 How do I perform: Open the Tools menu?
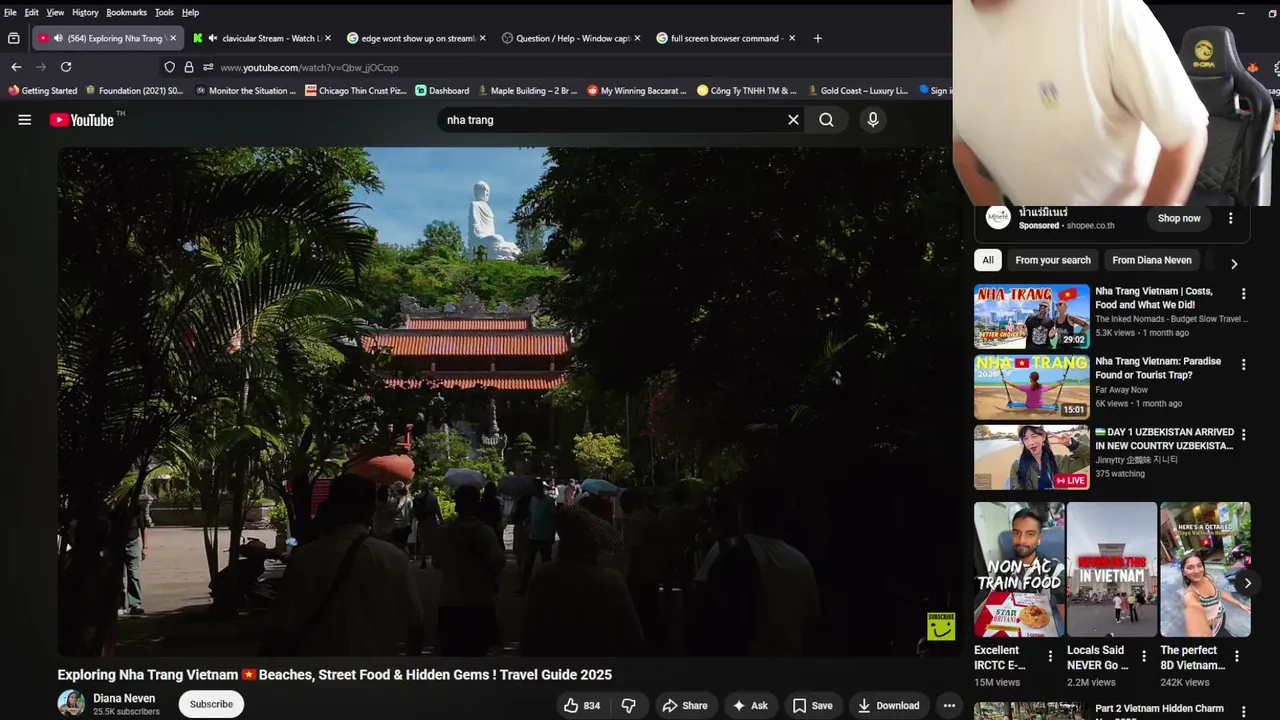(164, 12)
